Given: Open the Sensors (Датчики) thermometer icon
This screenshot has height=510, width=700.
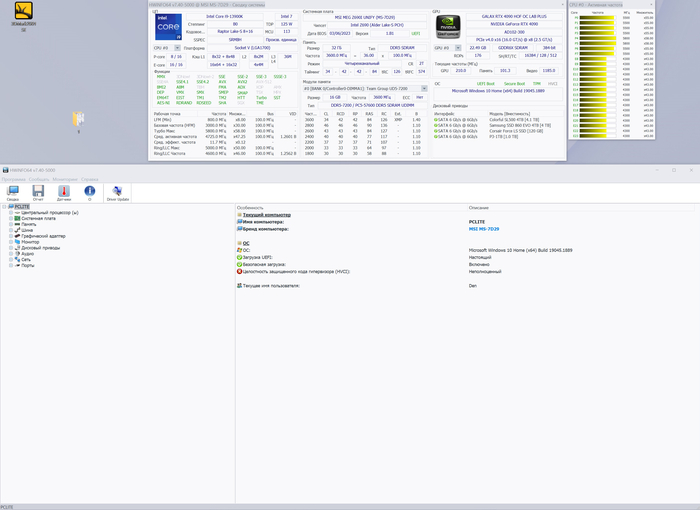Looking at the screenshot, I should [x=65, y=192].
